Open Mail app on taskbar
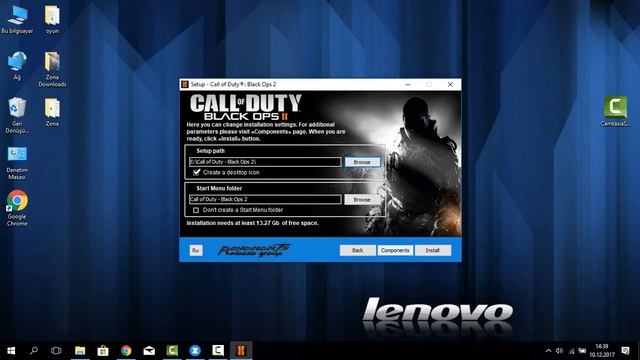The image size is (640, 360). click(x=149, y=350)
